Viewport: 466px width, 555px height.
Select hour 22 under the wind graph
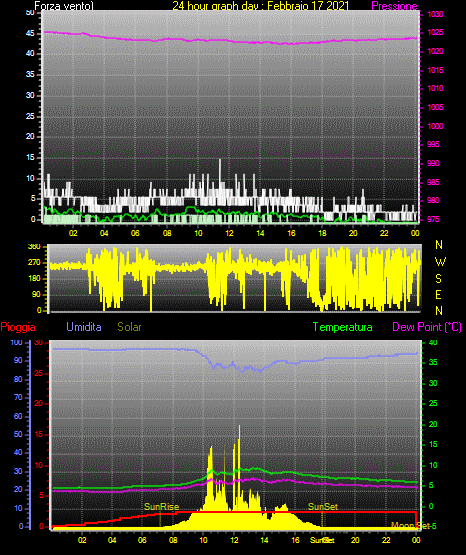[x=384, y=233]
